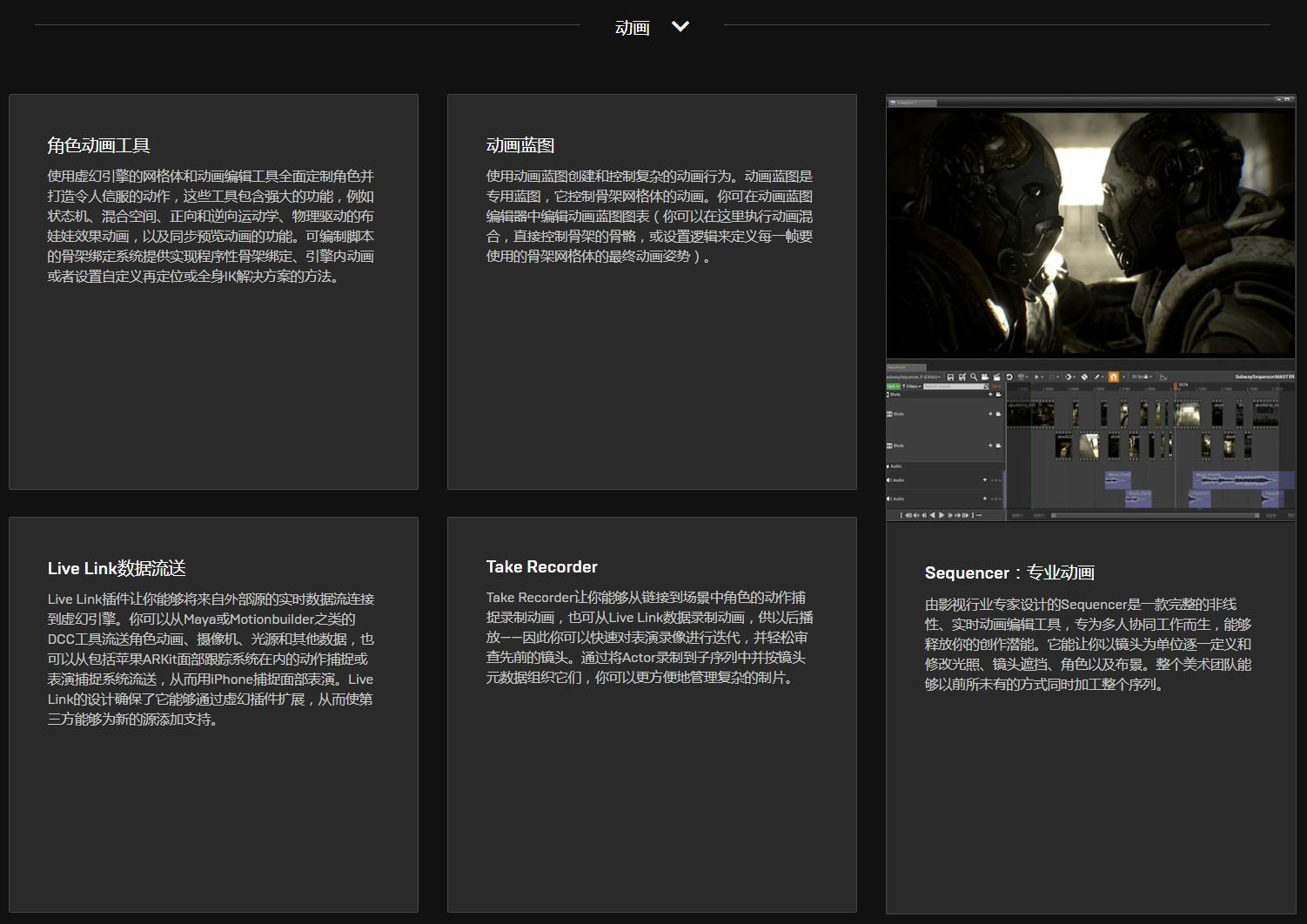1307x924 pixels.
Task: Click the circular restore arrow icon in Sequencer
Action: point(1009,377)
